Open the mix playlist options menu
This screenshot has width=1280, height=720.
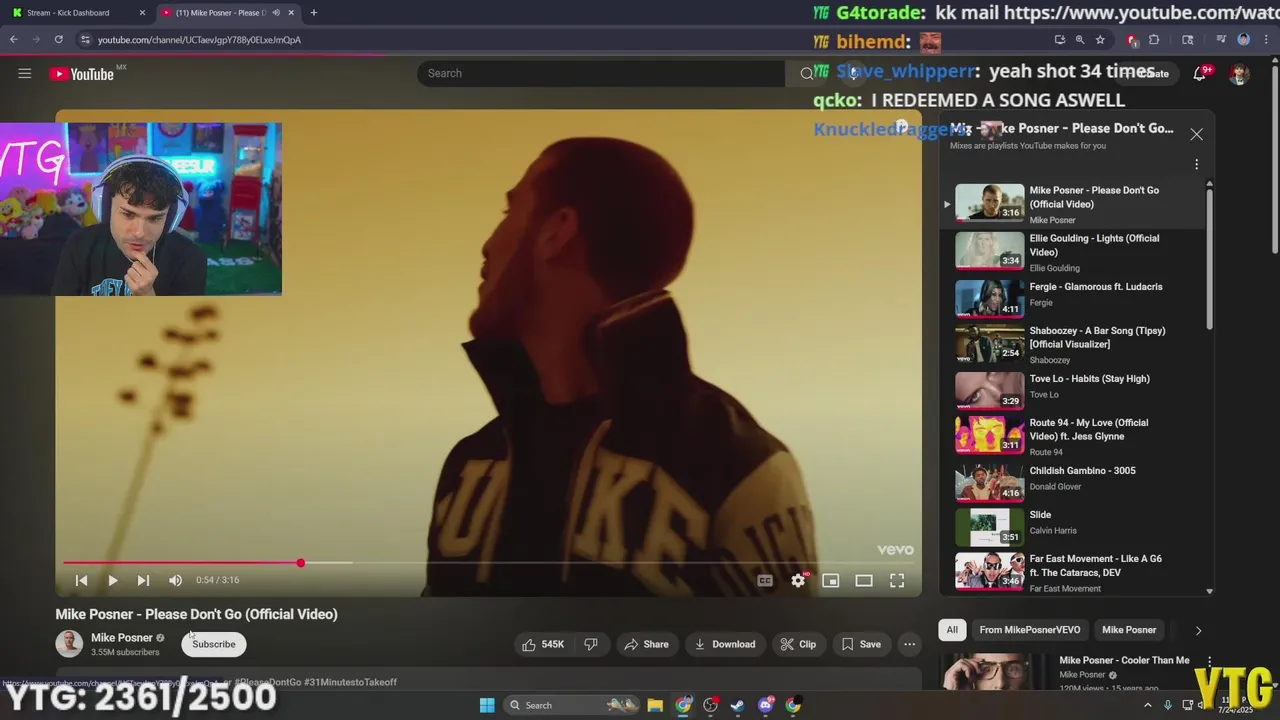click(x=1196, y=165)
